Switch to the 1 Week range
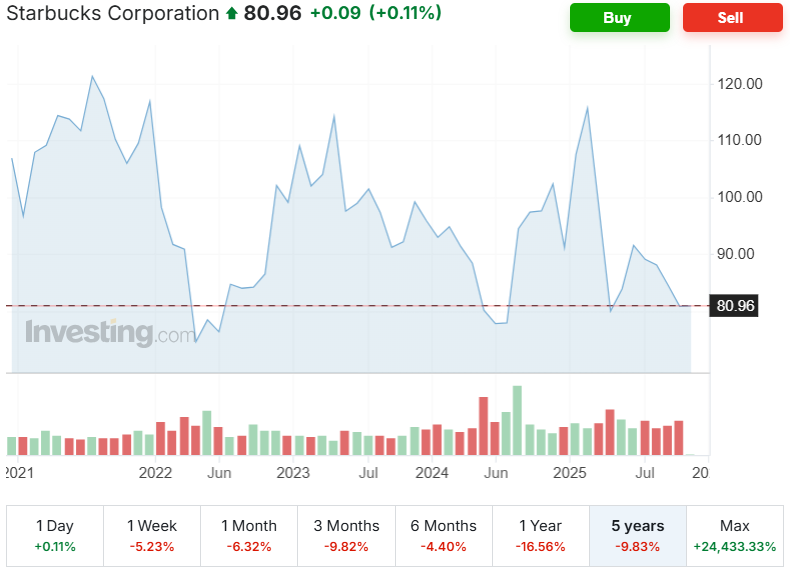This screenshot has width=790, height=571. click(152, 535)
